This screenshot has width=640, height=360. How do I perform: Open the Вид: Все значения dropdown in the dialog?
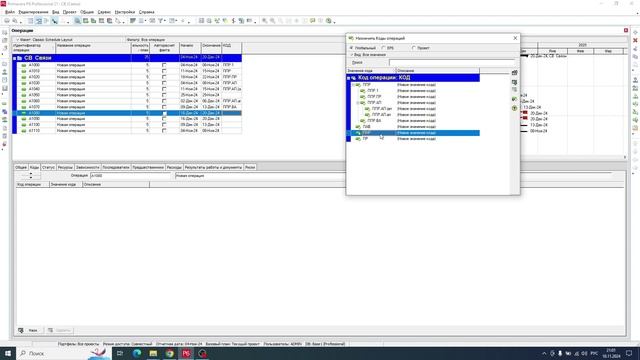pos(368,54)
